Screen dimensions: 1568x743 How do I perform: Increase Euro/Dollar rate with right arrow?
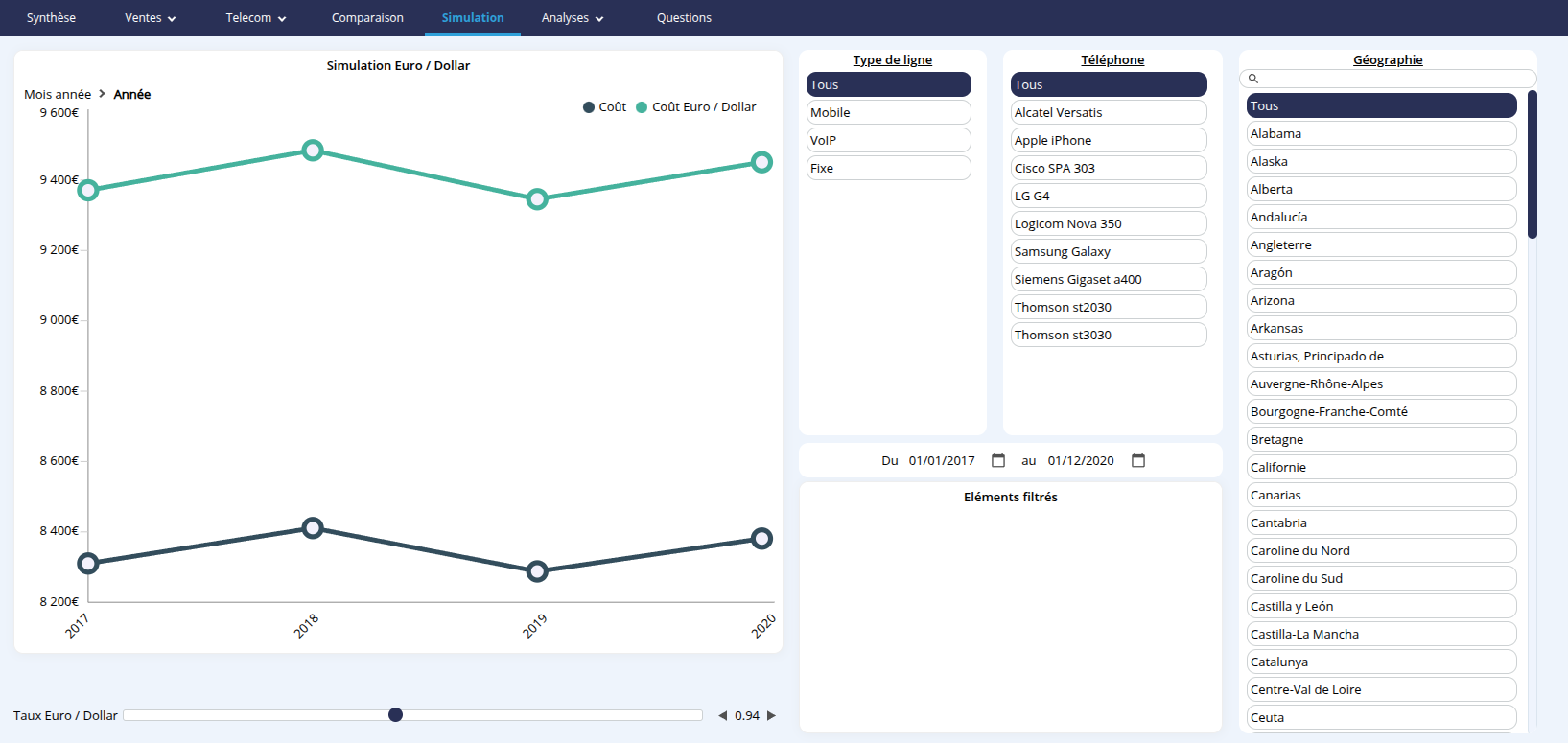click(x=771, y=716)
